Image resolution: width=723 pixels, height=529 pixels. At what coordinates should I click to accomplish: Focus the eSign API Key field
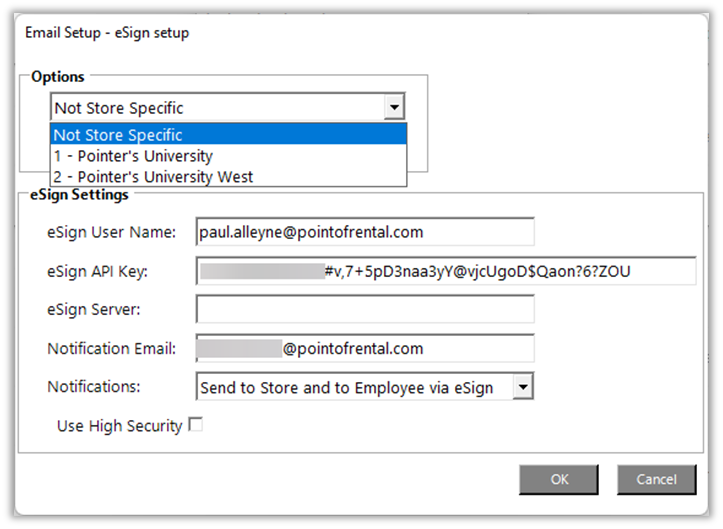click(445, 271)
